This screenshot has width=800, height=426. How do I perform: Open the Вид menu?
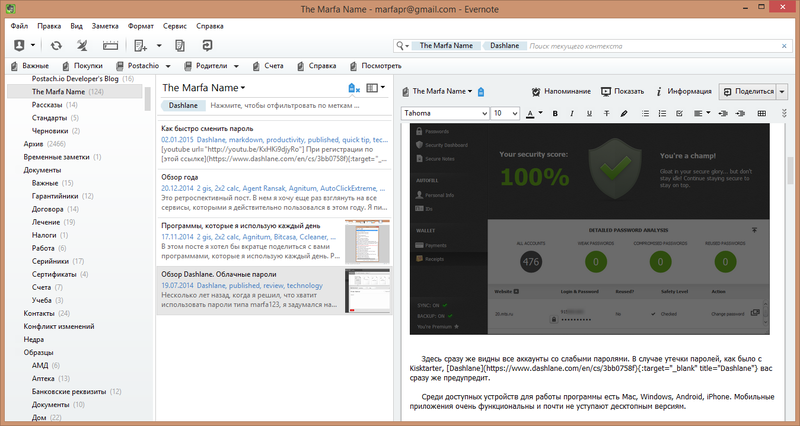(x=77, y=26)
